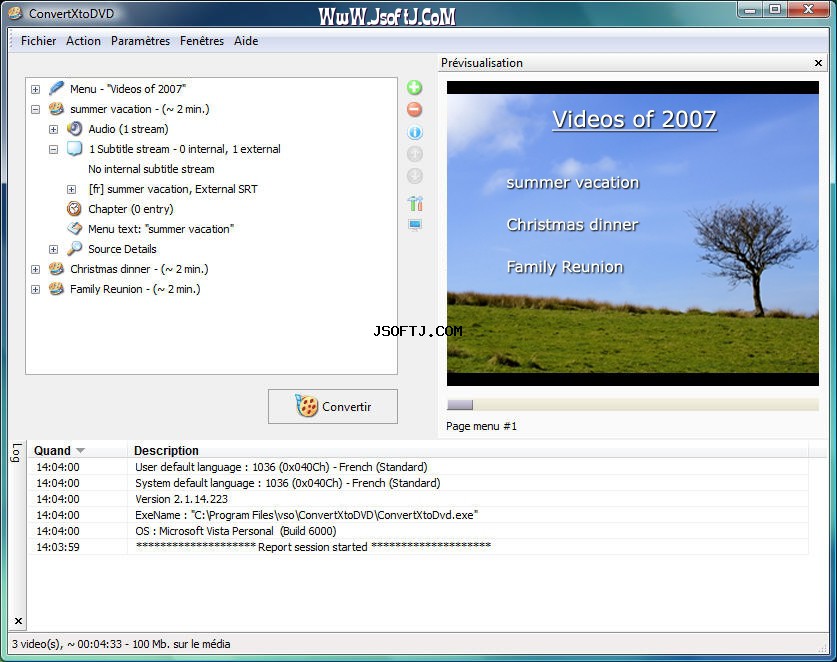Click the Menu text tag icon
837x662 pixels.
click(74, 228)
